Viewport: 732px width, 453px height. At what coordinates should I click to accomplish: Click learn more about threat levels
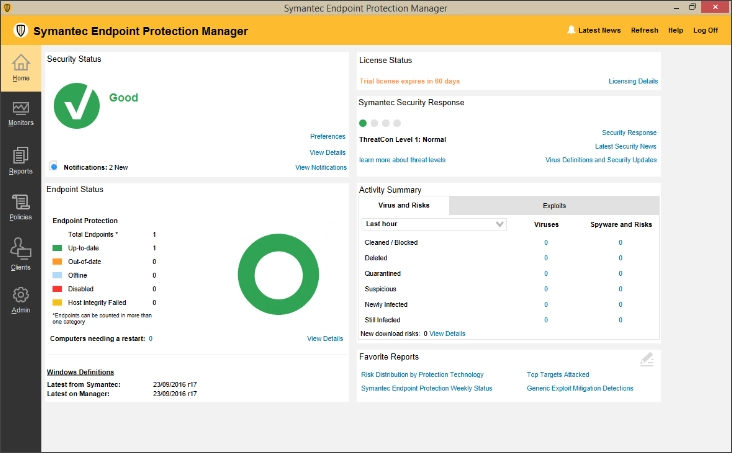point(402,160)
